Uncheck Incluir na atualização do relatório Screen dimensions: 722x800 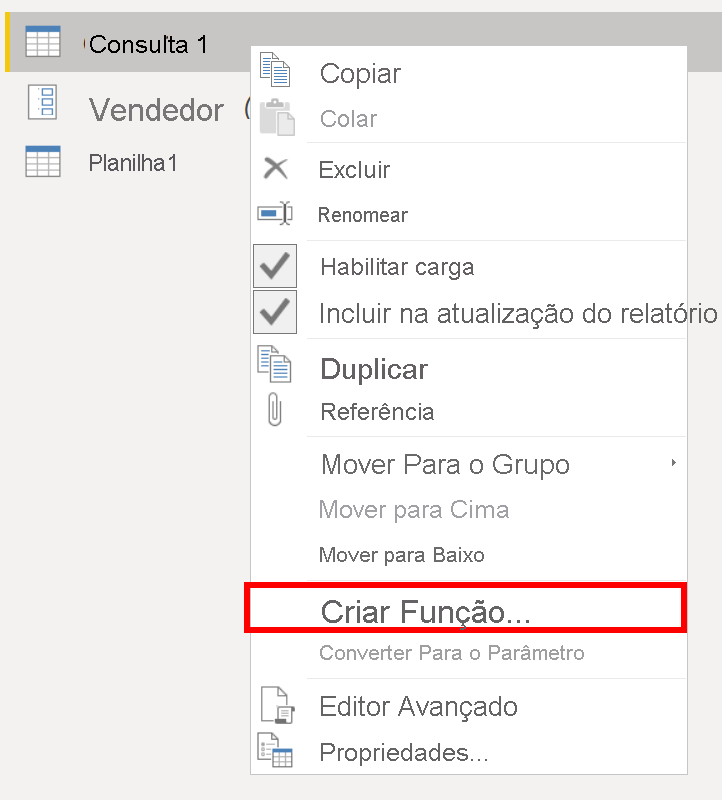[x=275, y=314]
